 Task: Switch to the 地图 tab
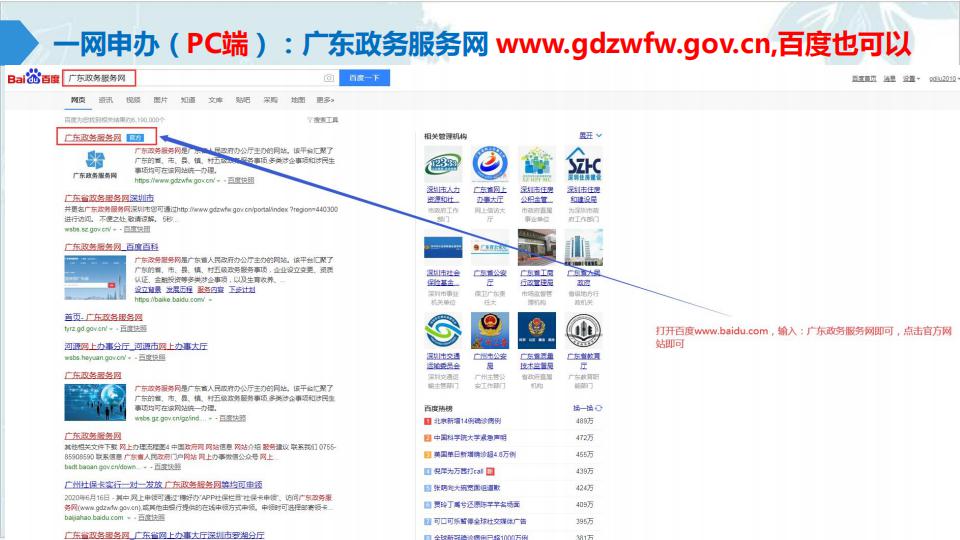pyautogui.click(x=298, y=100)
